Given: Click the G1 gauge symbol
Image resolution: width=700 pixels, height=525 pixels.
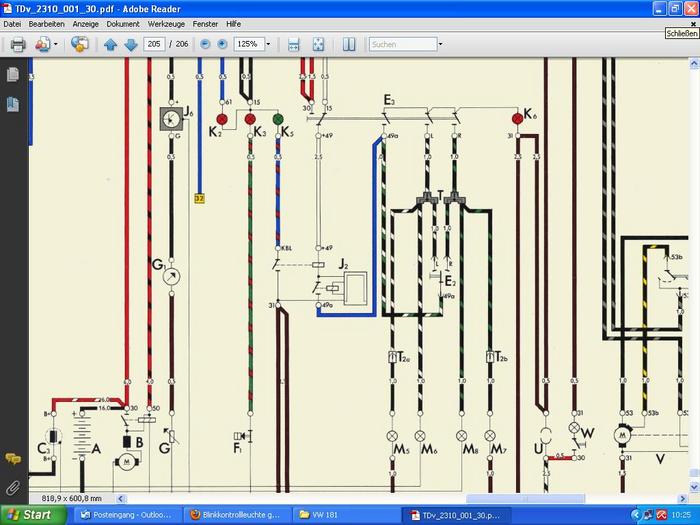Looking at the screenshot, I should point(171,277).
